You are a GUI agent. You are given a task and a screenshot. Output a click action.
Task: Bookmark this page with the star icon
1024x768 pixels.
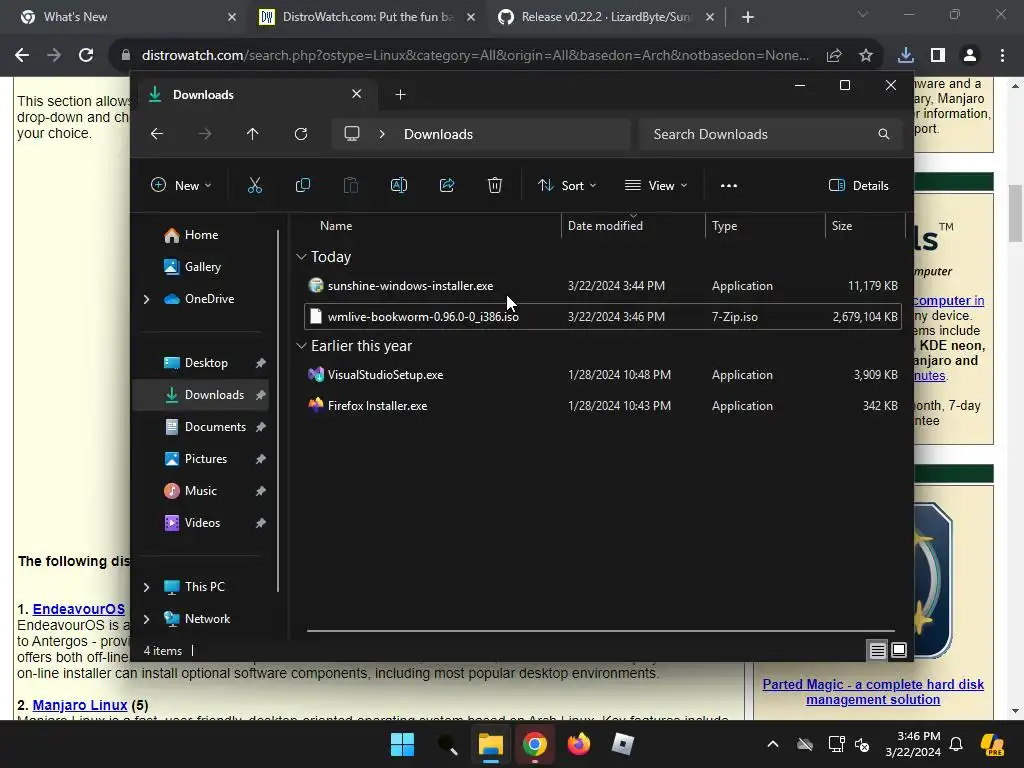(x=866, y=56)
